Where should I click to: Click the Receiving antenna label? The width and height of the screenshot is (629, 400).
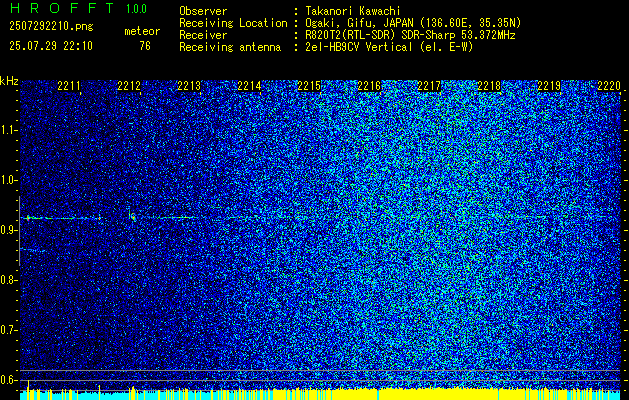tap(230, 47)
